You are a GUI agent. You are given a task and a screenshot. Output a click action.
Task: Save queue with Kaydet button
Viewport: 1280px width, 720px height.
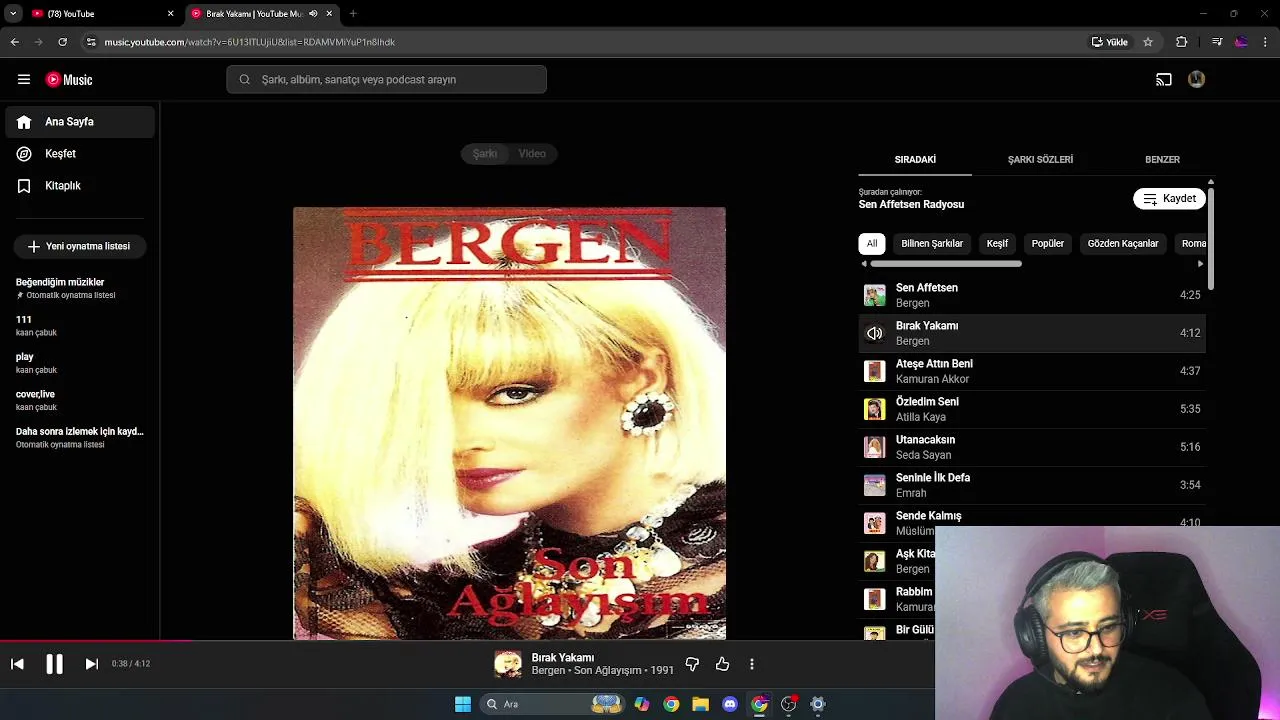click(x=1169, y=199)
